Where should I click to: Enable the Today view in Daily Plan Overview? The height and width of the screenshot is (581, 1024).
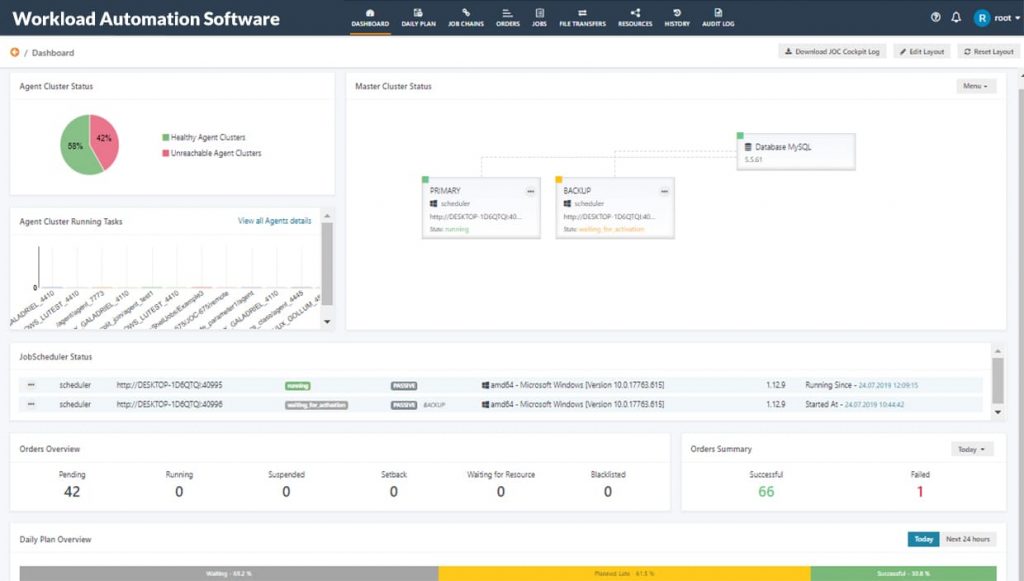tap(922, 539)
